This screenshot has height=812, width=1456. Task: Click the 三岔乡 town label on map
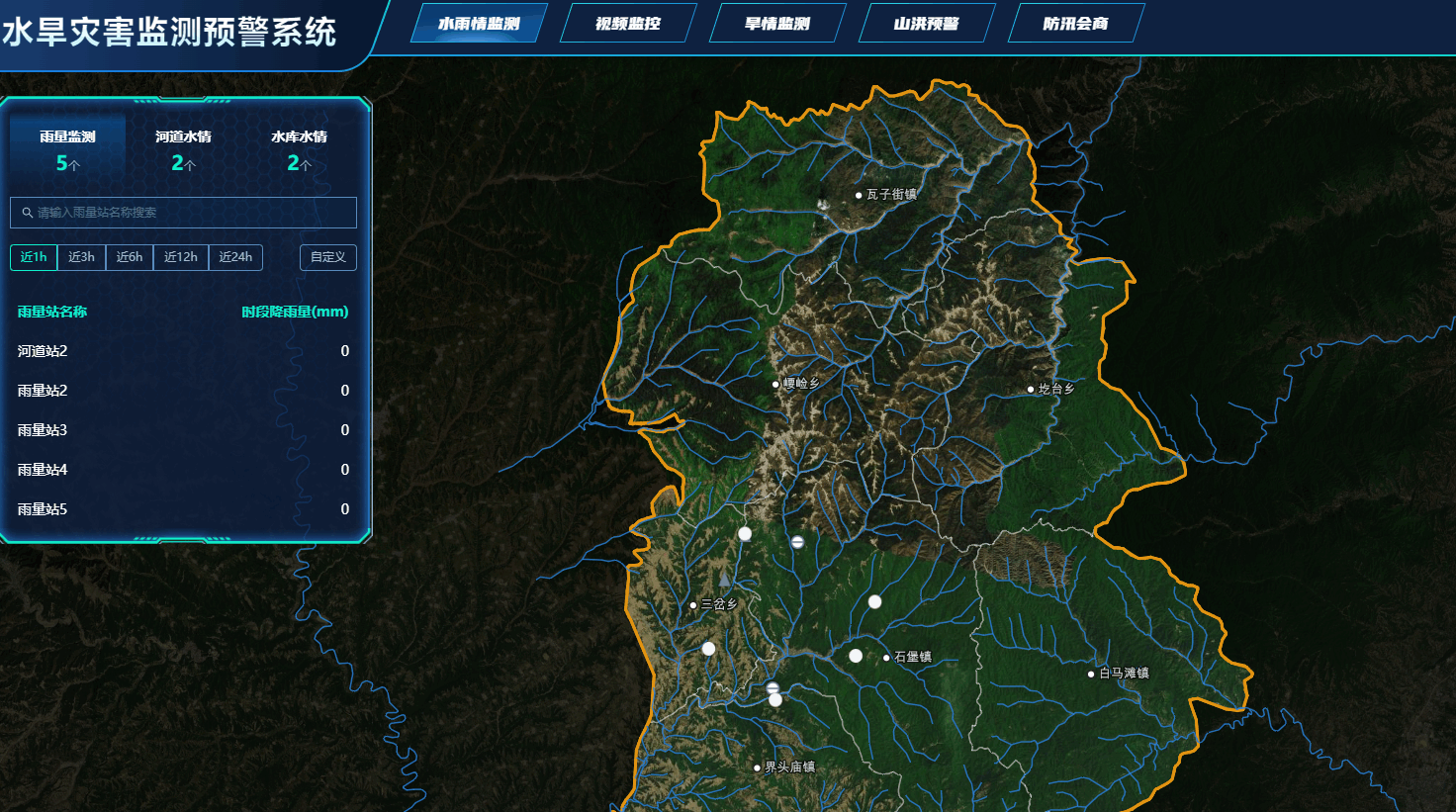(x=719, y=605)
